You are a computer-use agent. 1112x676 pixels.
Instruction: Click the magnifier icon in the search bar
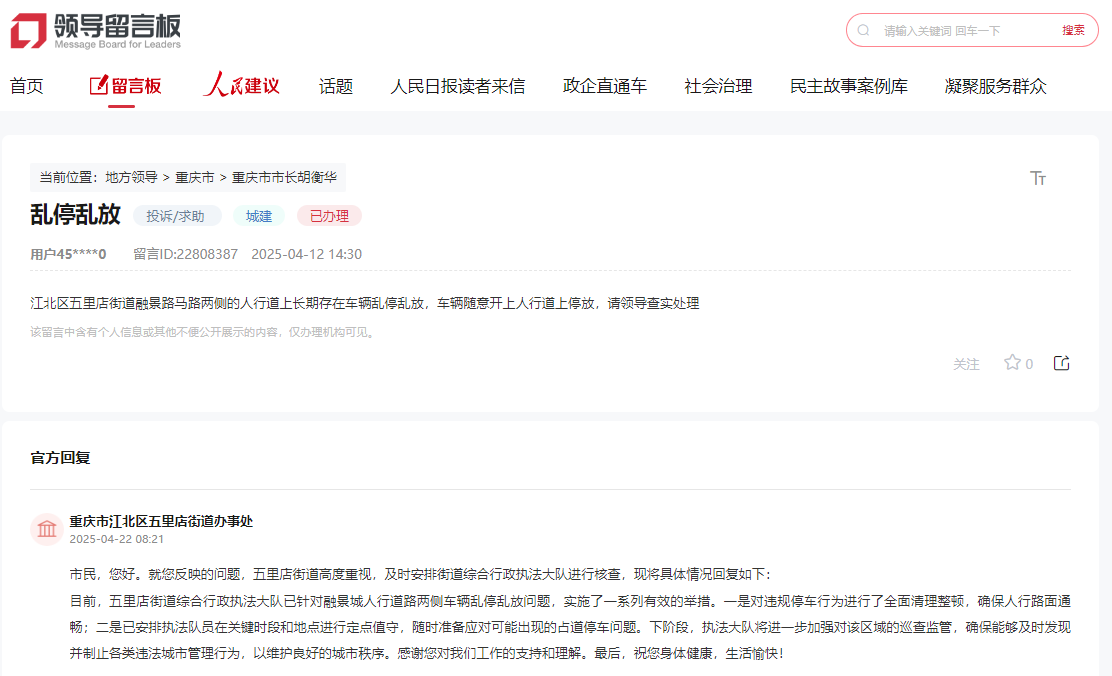pyautogui.click(x=862, y=30)
